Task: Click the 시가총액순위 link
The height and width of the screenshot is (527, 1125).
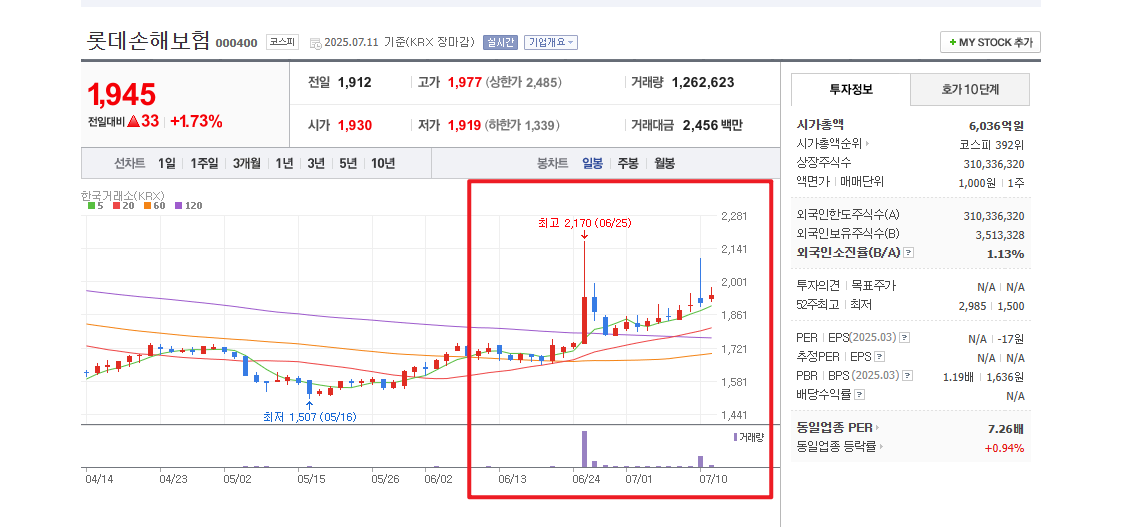Action: click(x=829, y=143)
